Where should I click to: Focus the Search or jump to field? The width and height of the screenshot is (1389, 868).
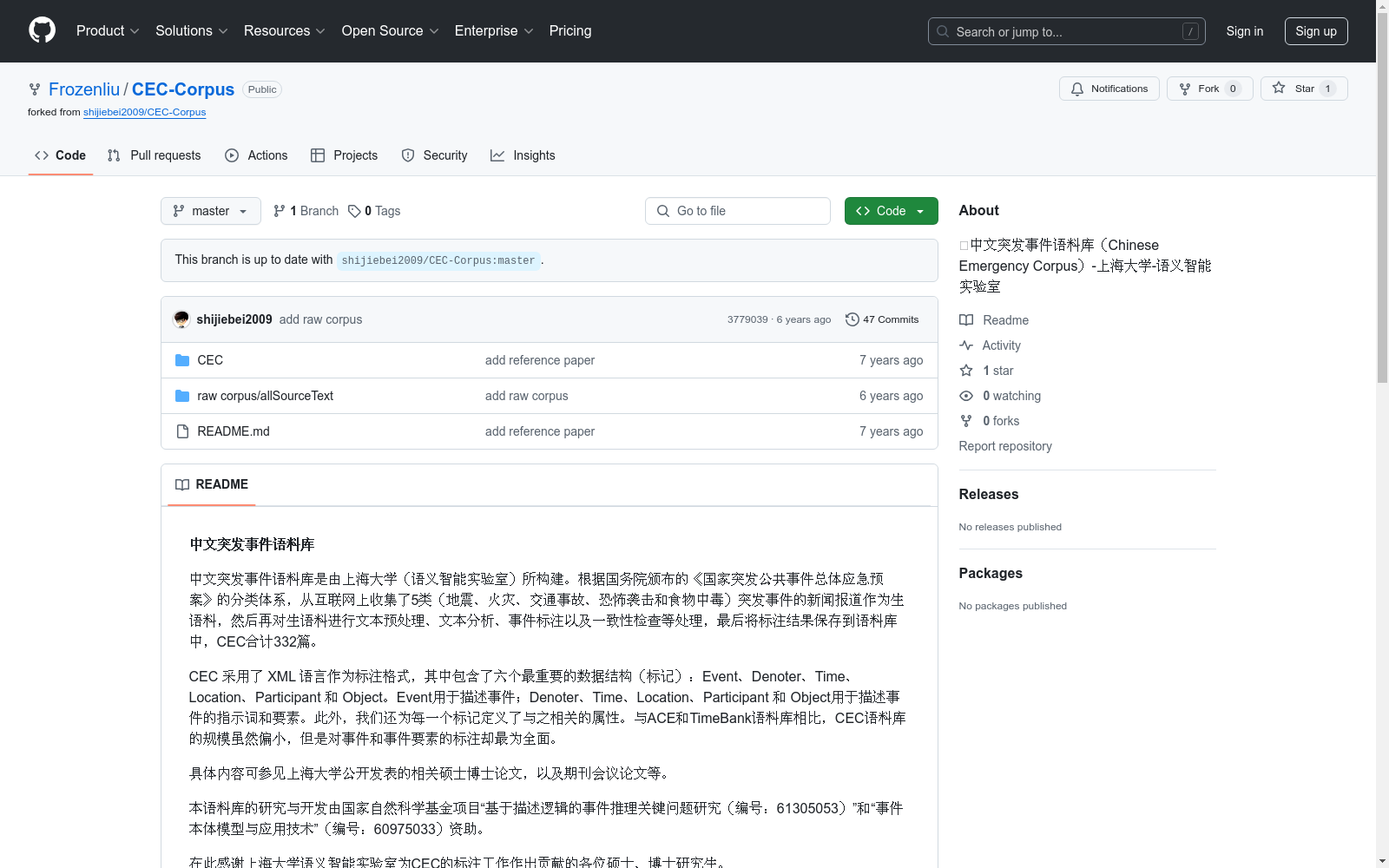(x=1066, y=31)
